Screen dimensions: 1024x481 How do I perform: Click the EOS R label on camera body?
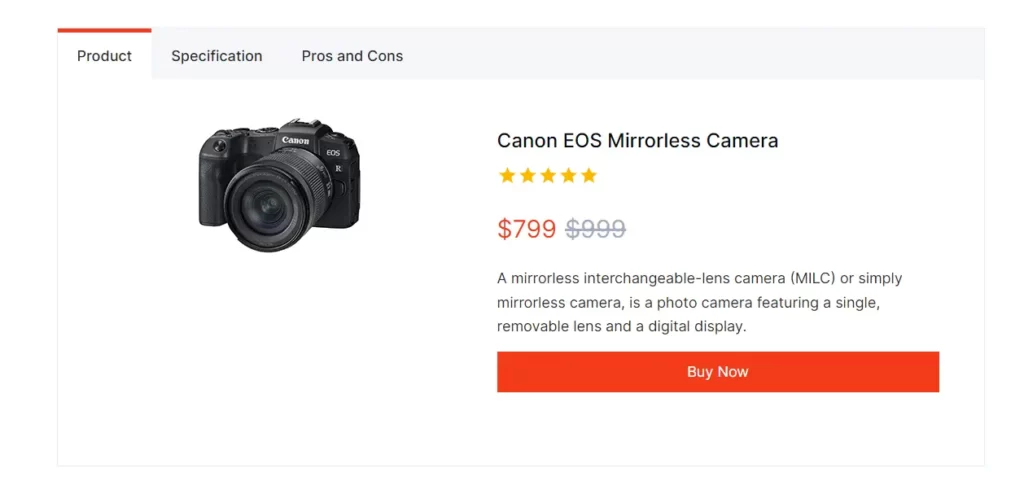point(334,160)
